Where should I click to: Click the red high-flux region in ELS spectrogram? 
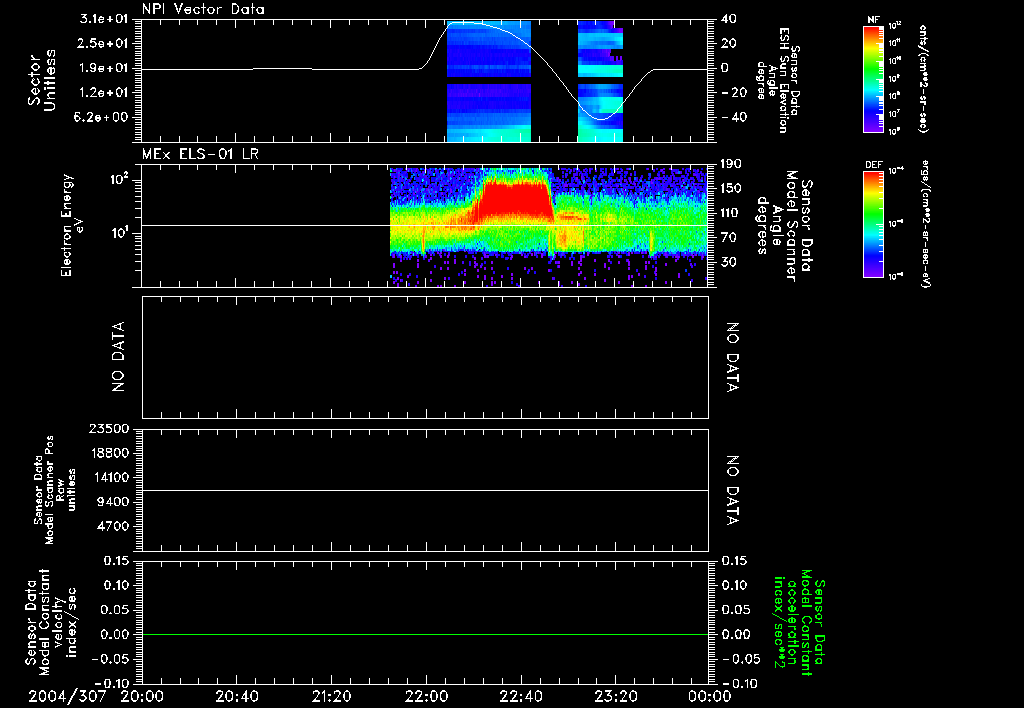tap(516, 201)
